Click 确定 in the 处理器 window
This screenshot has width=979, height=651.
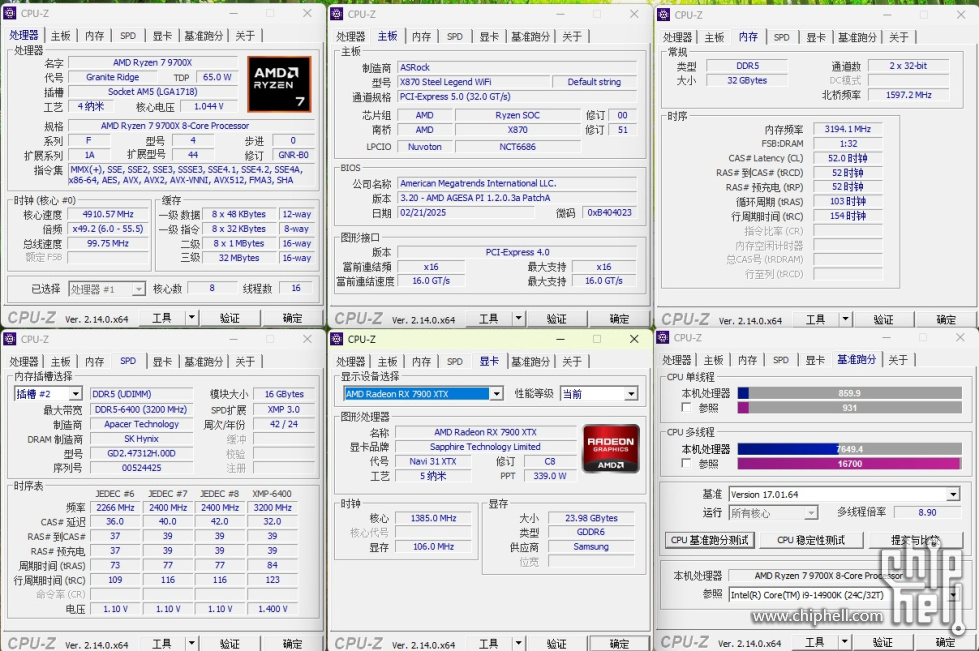(292, 318)
